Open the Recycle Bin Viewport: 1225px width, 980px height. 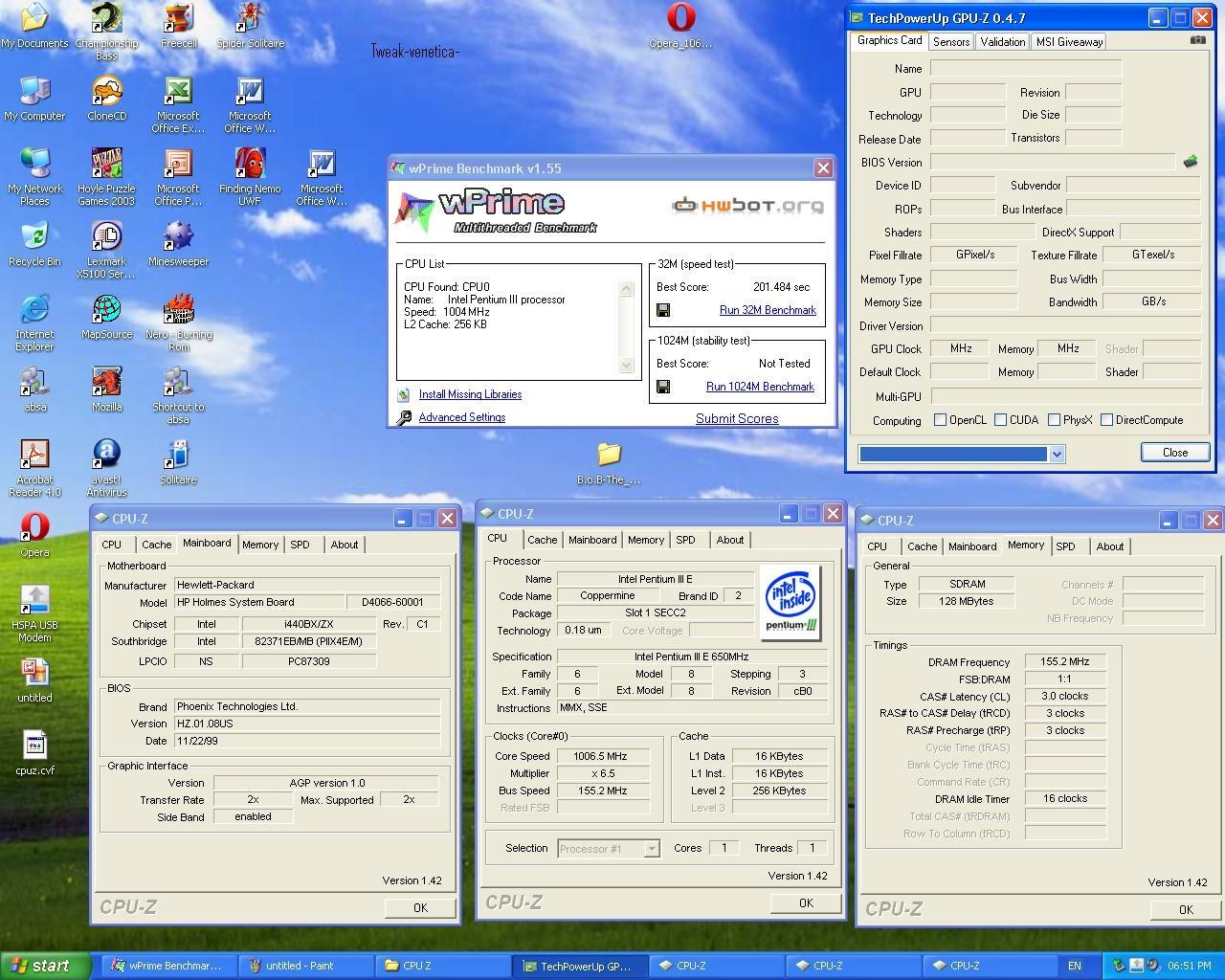tap(34, 244)
